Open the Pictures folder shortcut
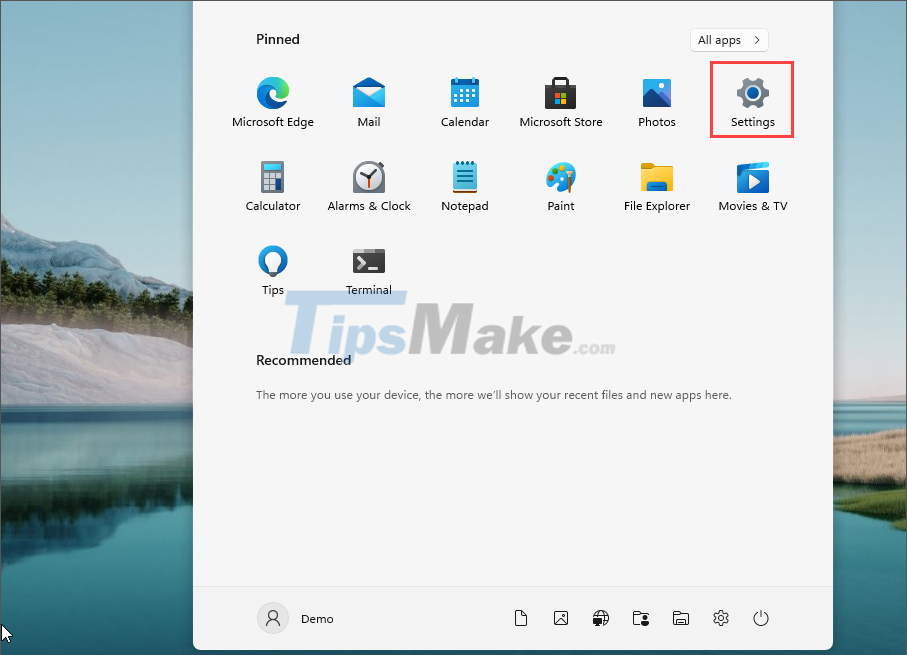The image size is (907, 655). click(561, 618)
